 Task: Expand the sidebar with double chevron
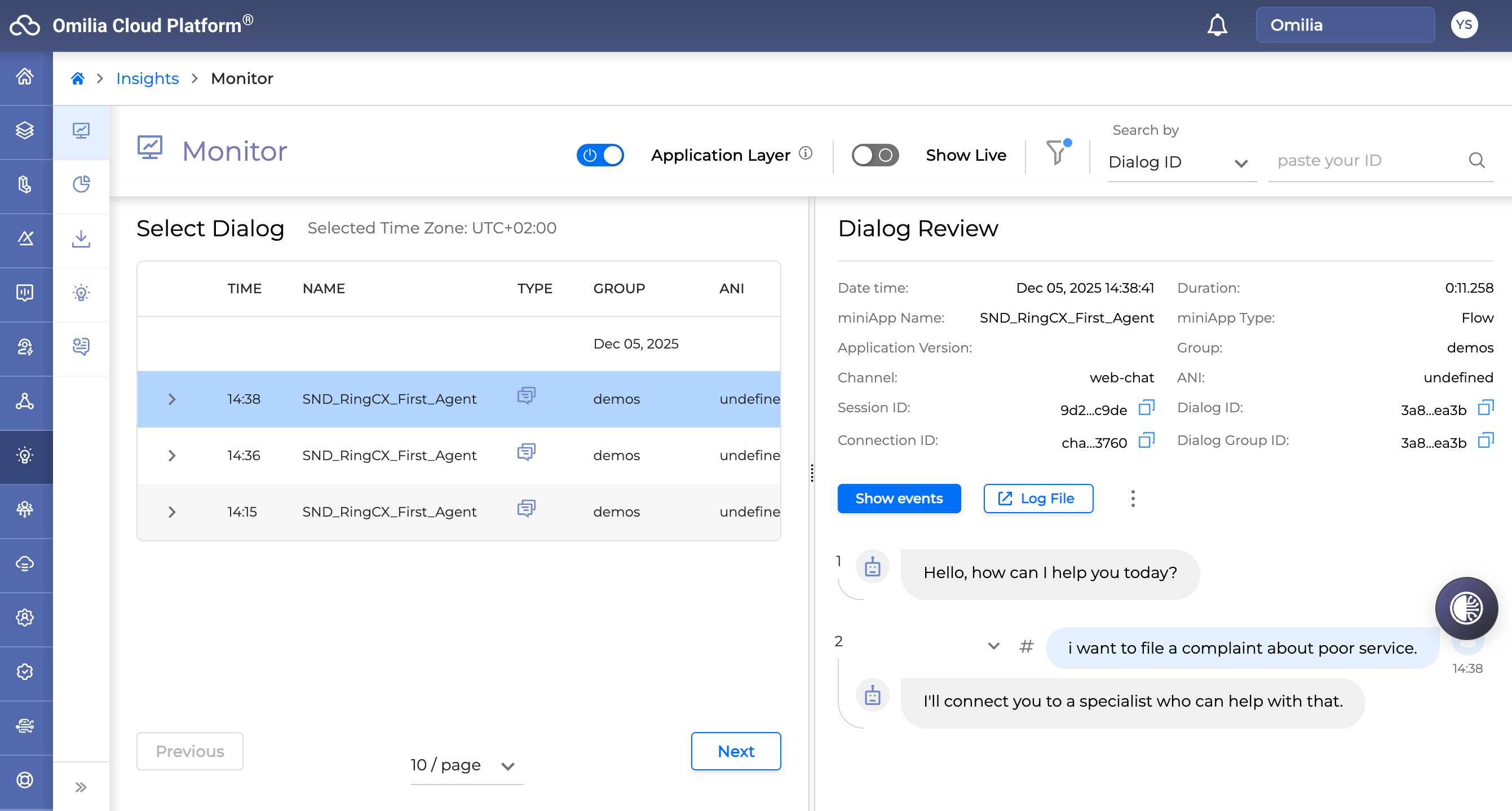click(x=81, y=787)
